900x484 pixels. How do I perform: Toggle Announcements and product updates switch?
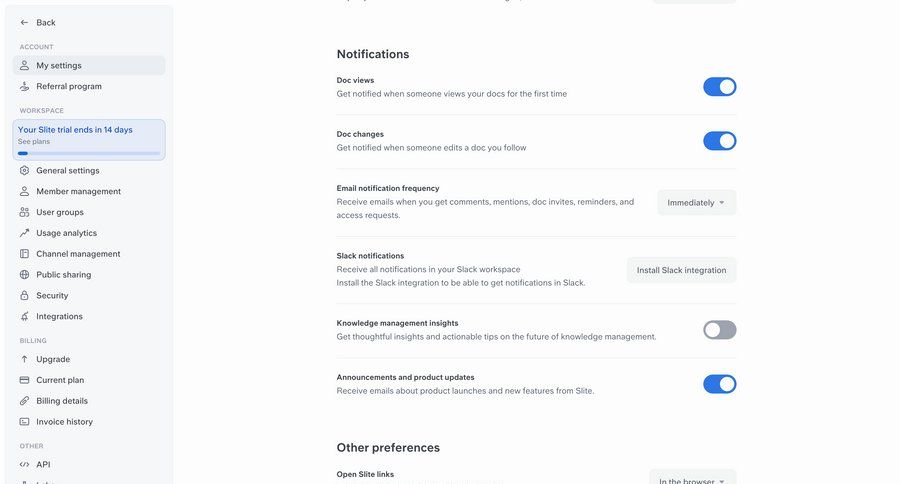[x=719, y=384]
